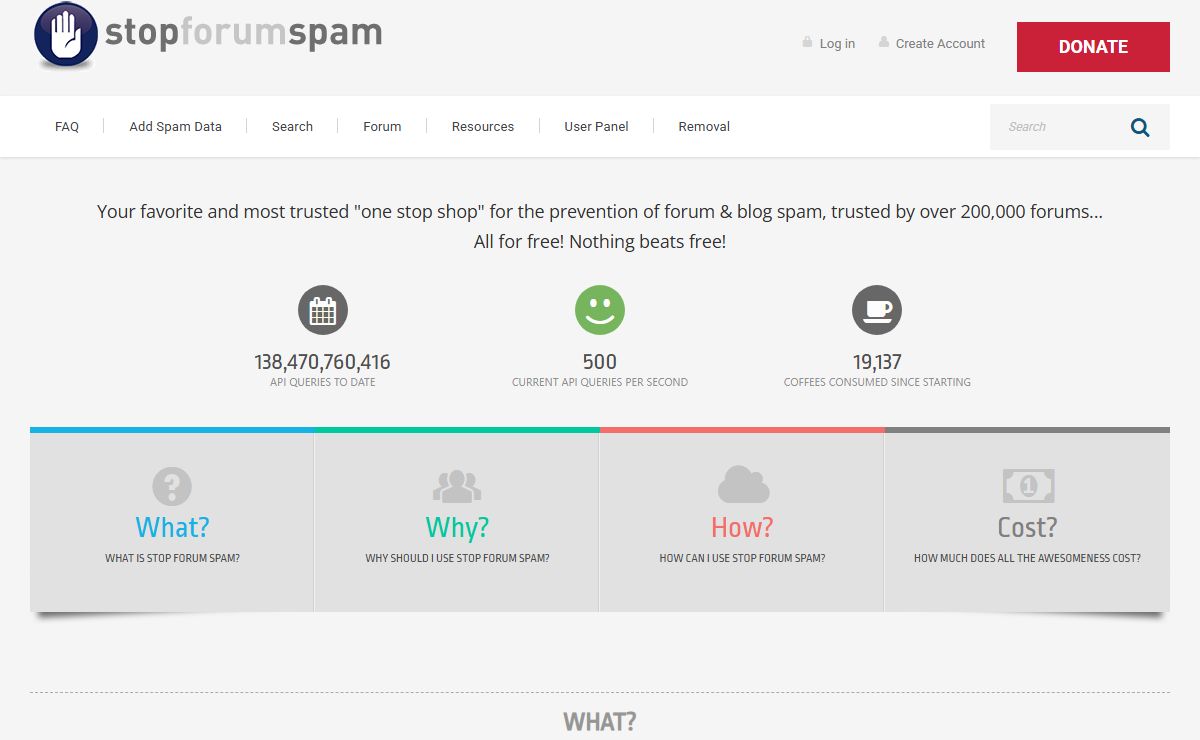Click the Create Account link
The height and width of the screenshot is (740, 1200).
point(940,44)
